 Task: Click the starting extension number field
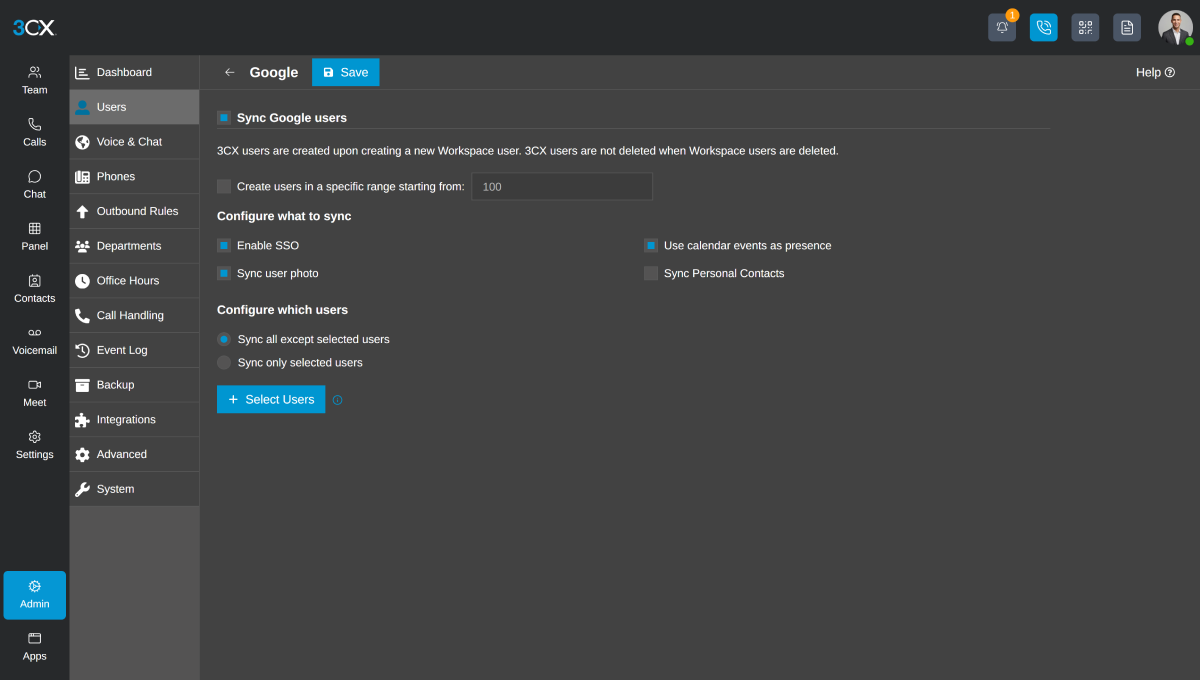click(562, 186)
